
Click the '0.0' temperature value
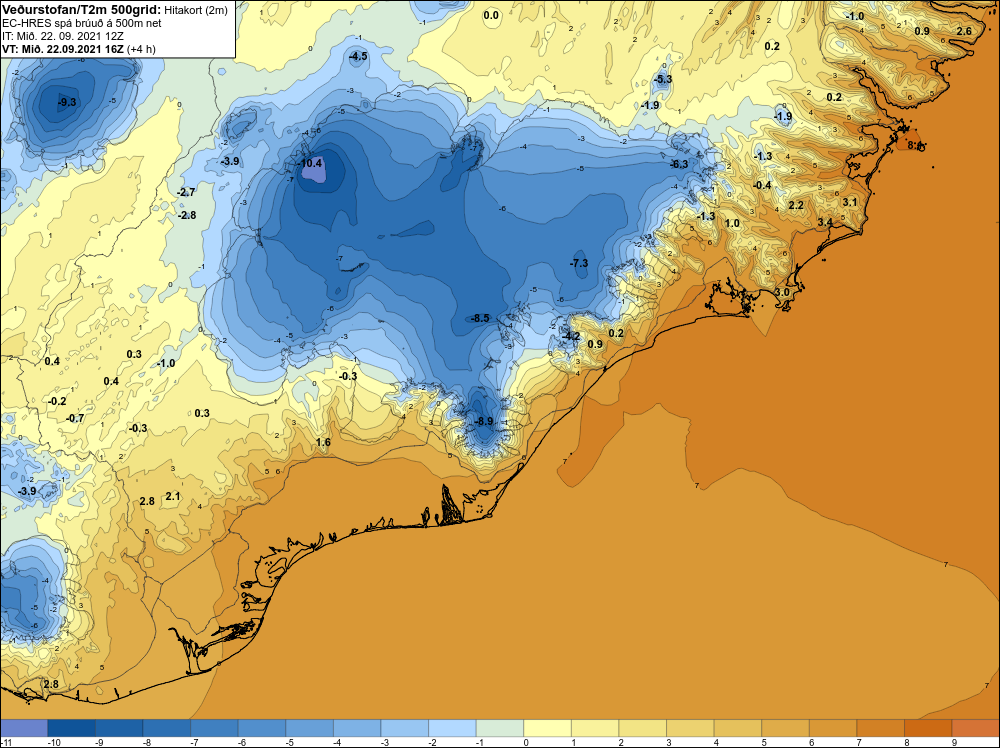coord(491,15)
